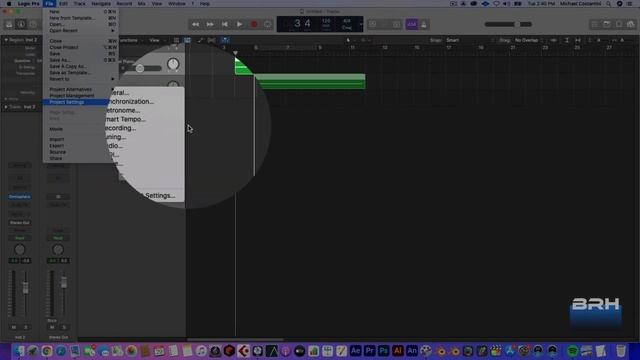Toggle the Inspector panel icon

click(x=21, y=24)
